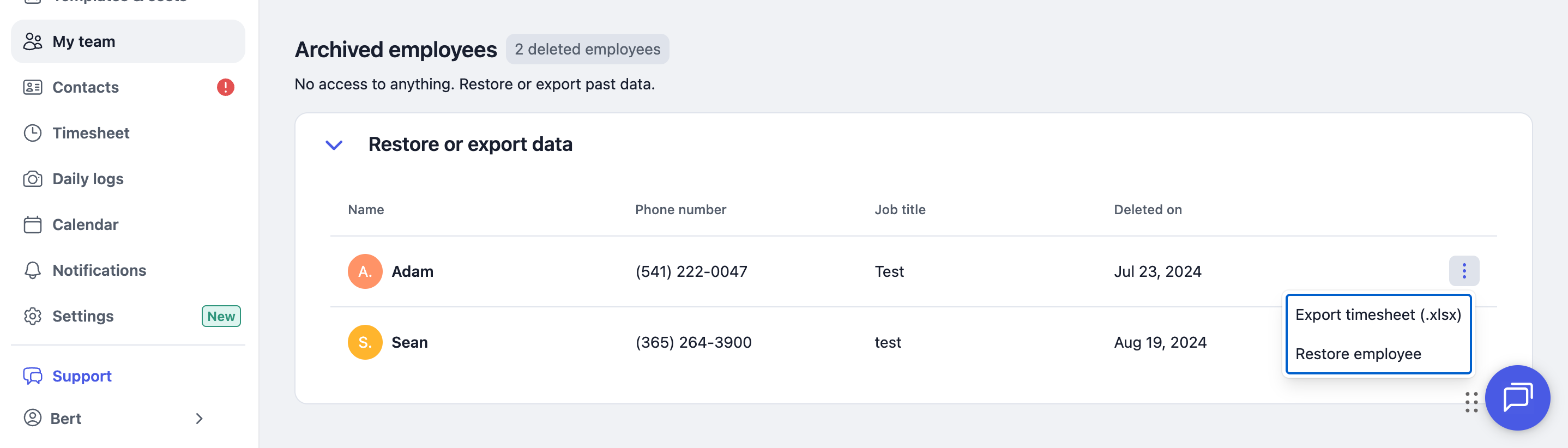This screenshot has width=1568, height=448.
Task: Click the Deleted on column header
Action: click(1148, 209)
